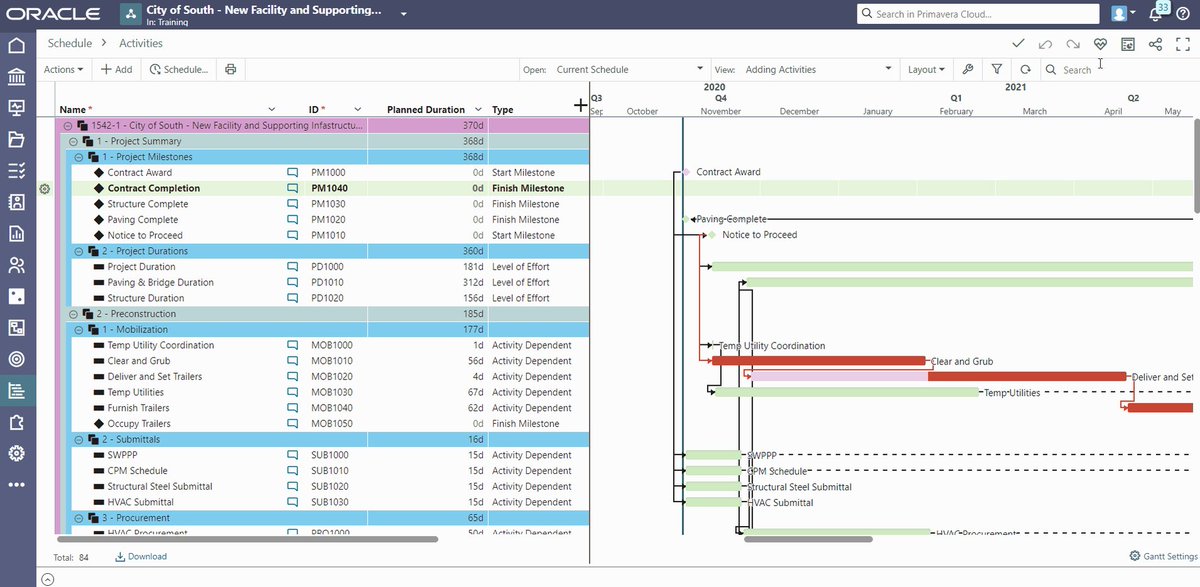Open the gear Settings sidebar icon
1200x587 pixels.
click(x=16, y=453)
